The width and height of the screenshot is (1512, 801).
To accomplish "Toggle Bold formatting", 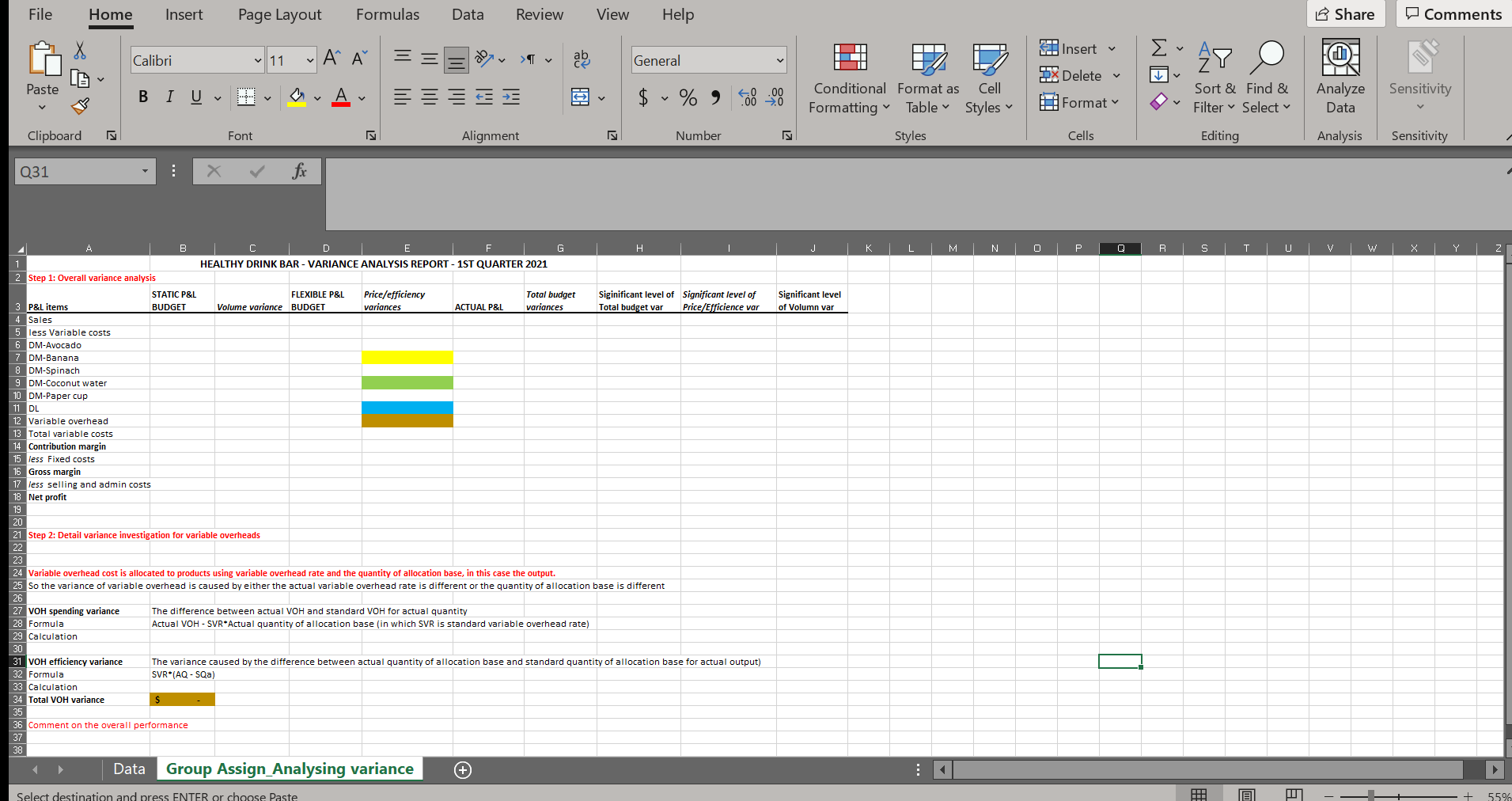I will coord(143,97).
